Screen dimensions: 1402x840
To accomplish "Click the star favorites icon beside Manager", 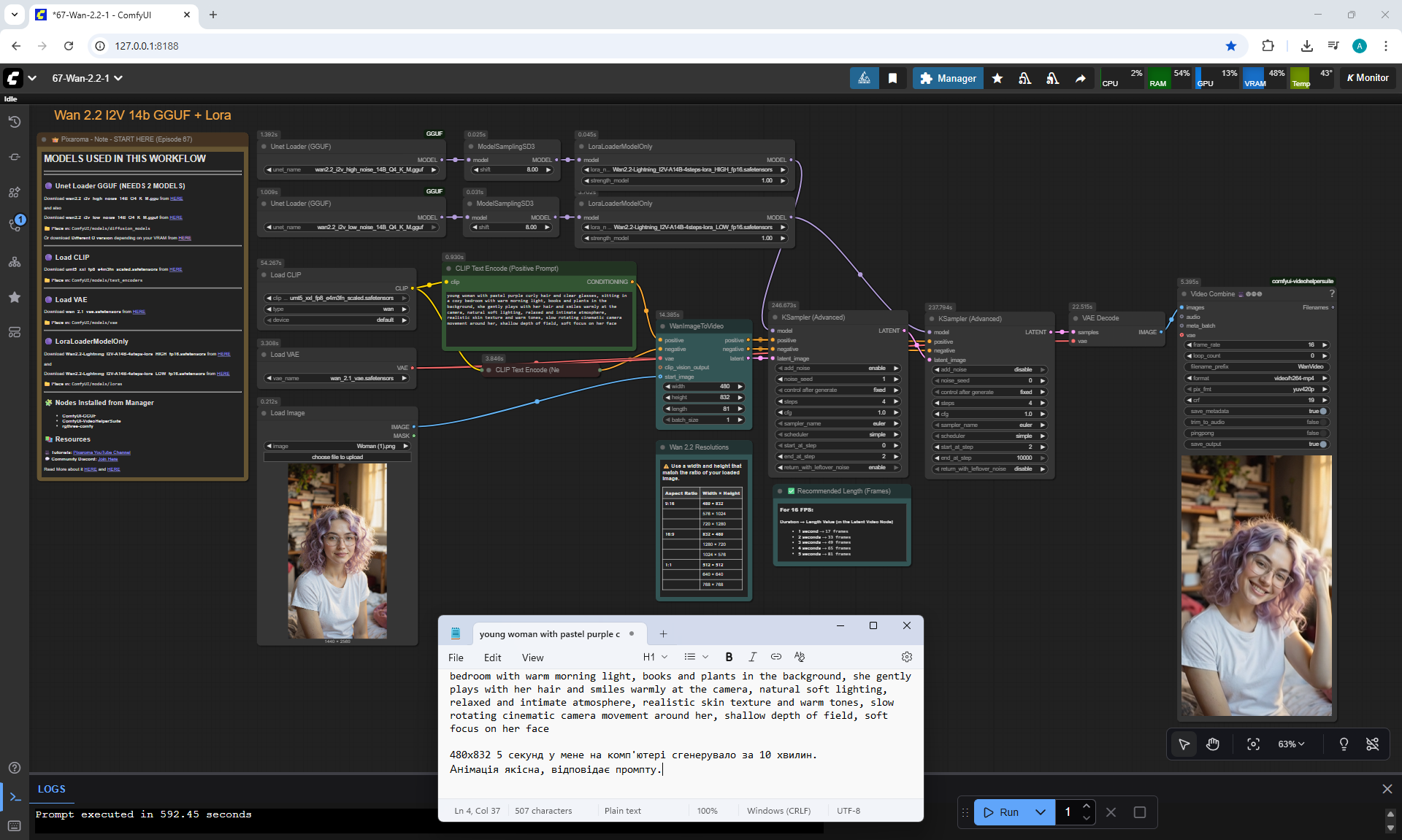I will (997, 78).
